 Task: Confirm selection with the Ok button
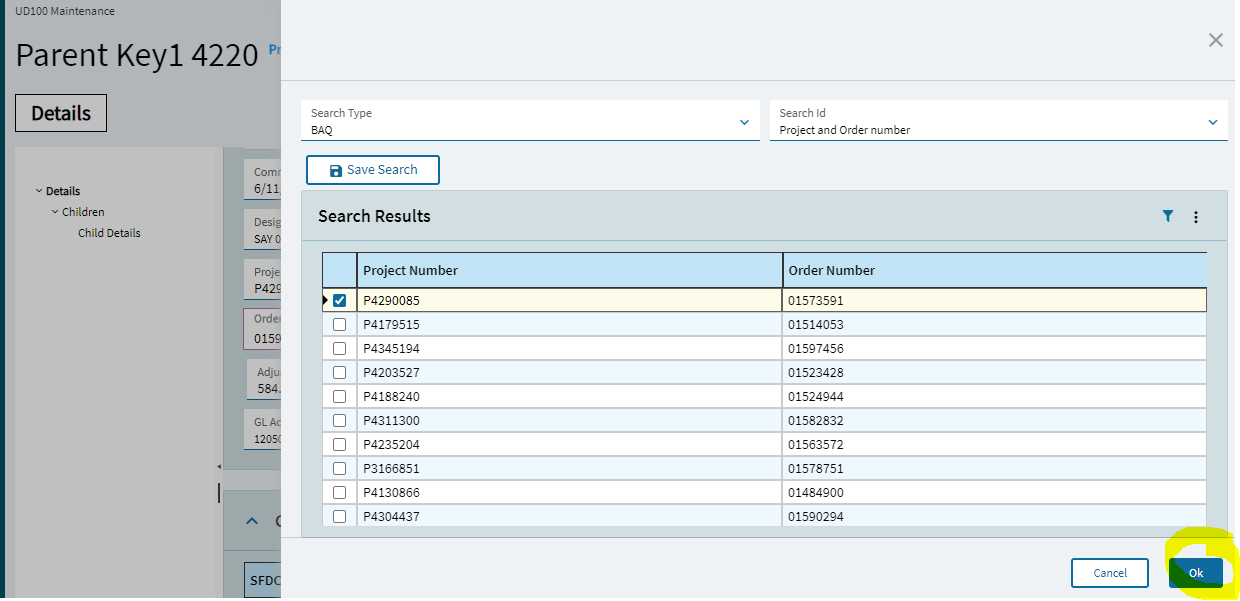(x=1196, y=573)
